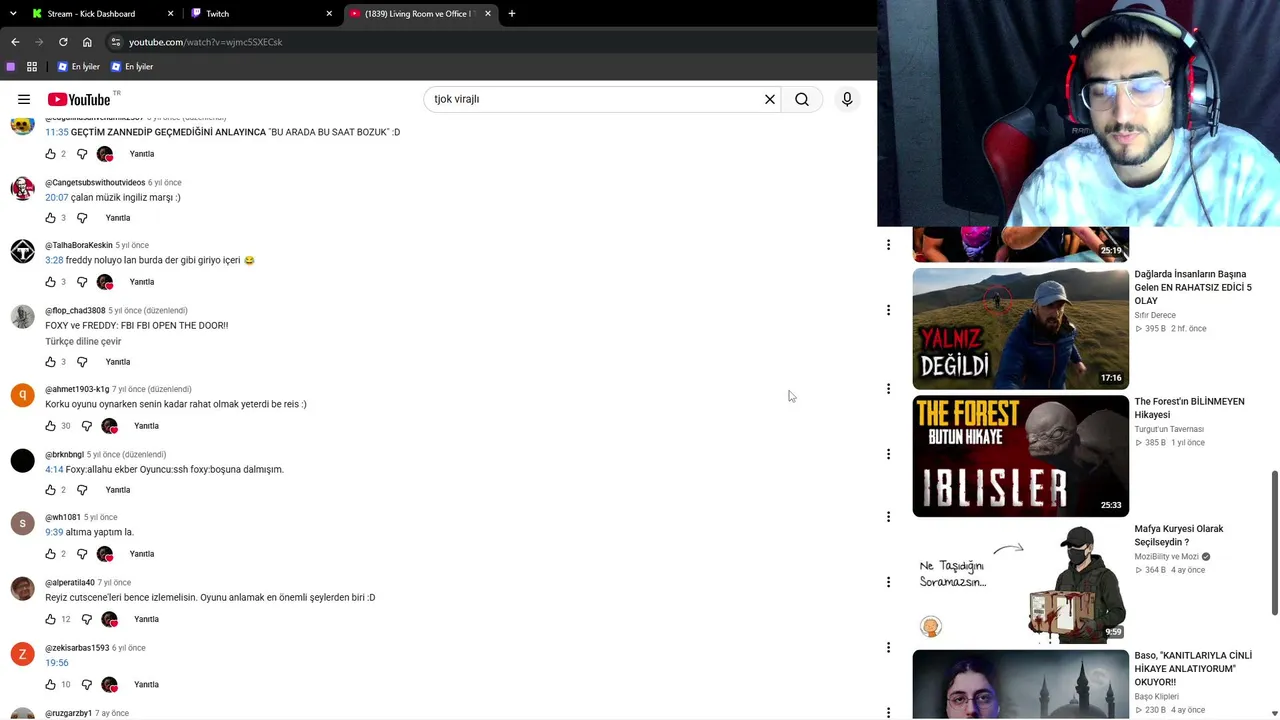This screenshot has height=720, width=1280.
Task: Open the apps grid in bookmarks bar
Action: [x=32, y=67]
